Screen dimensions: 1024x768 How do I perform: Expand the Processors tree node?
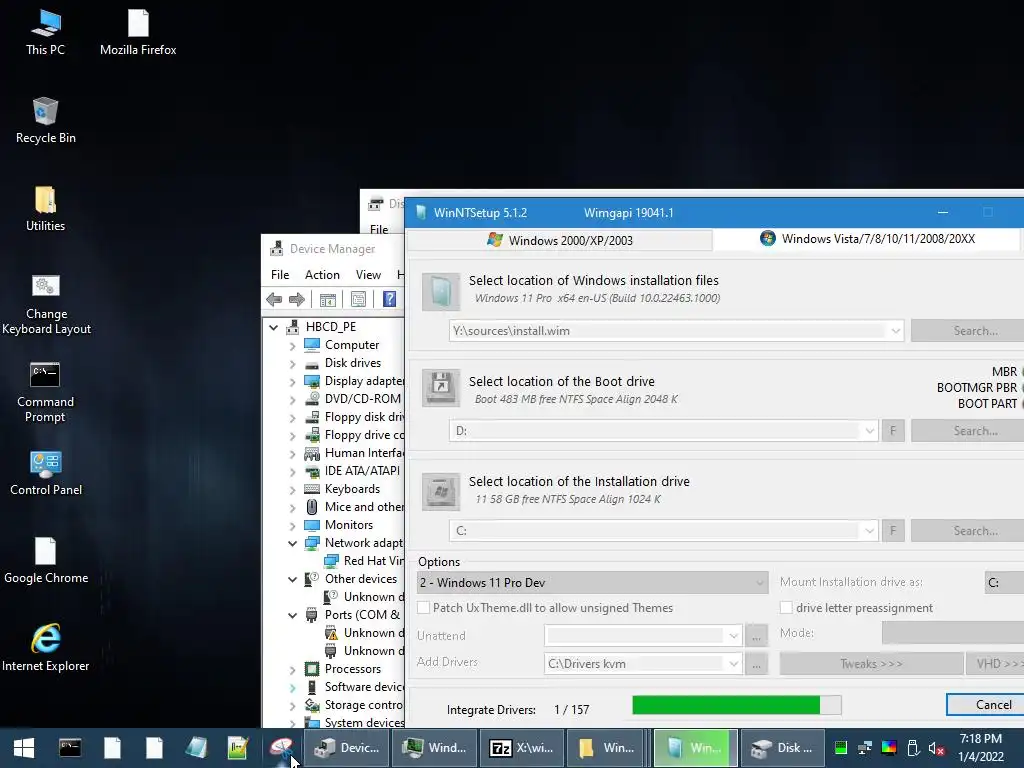coord(293,669)
